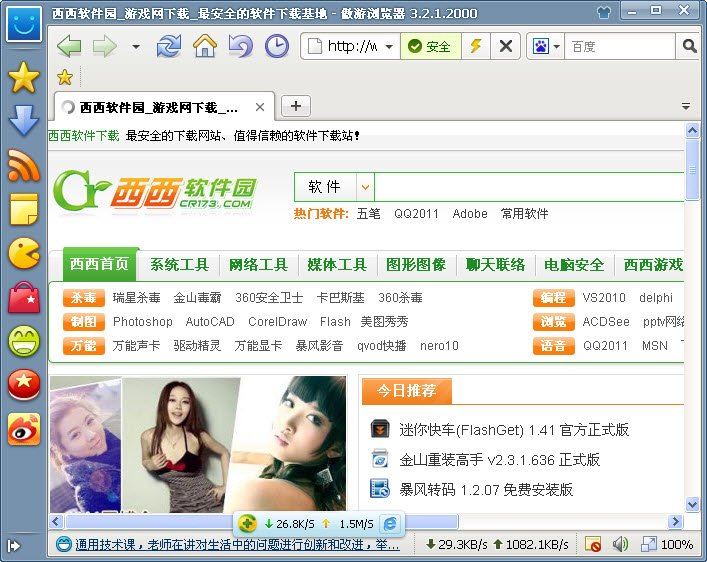707x562 pixels.
Task: Go back with green left arrow
Action: 69,46
